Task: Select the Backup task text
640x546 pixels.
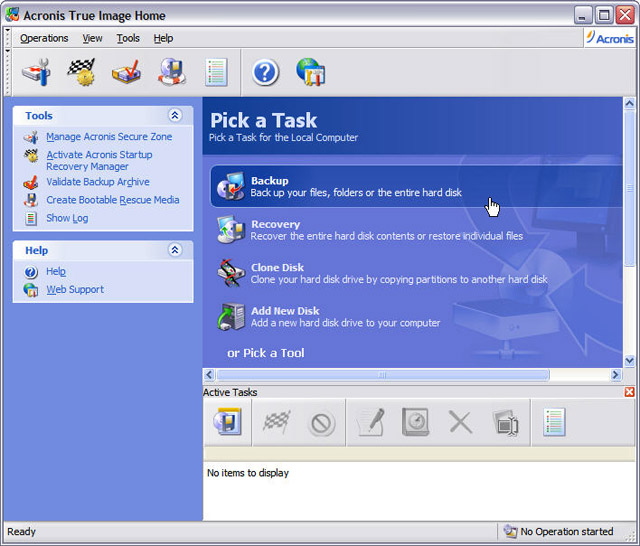Action: coord(356,186)
